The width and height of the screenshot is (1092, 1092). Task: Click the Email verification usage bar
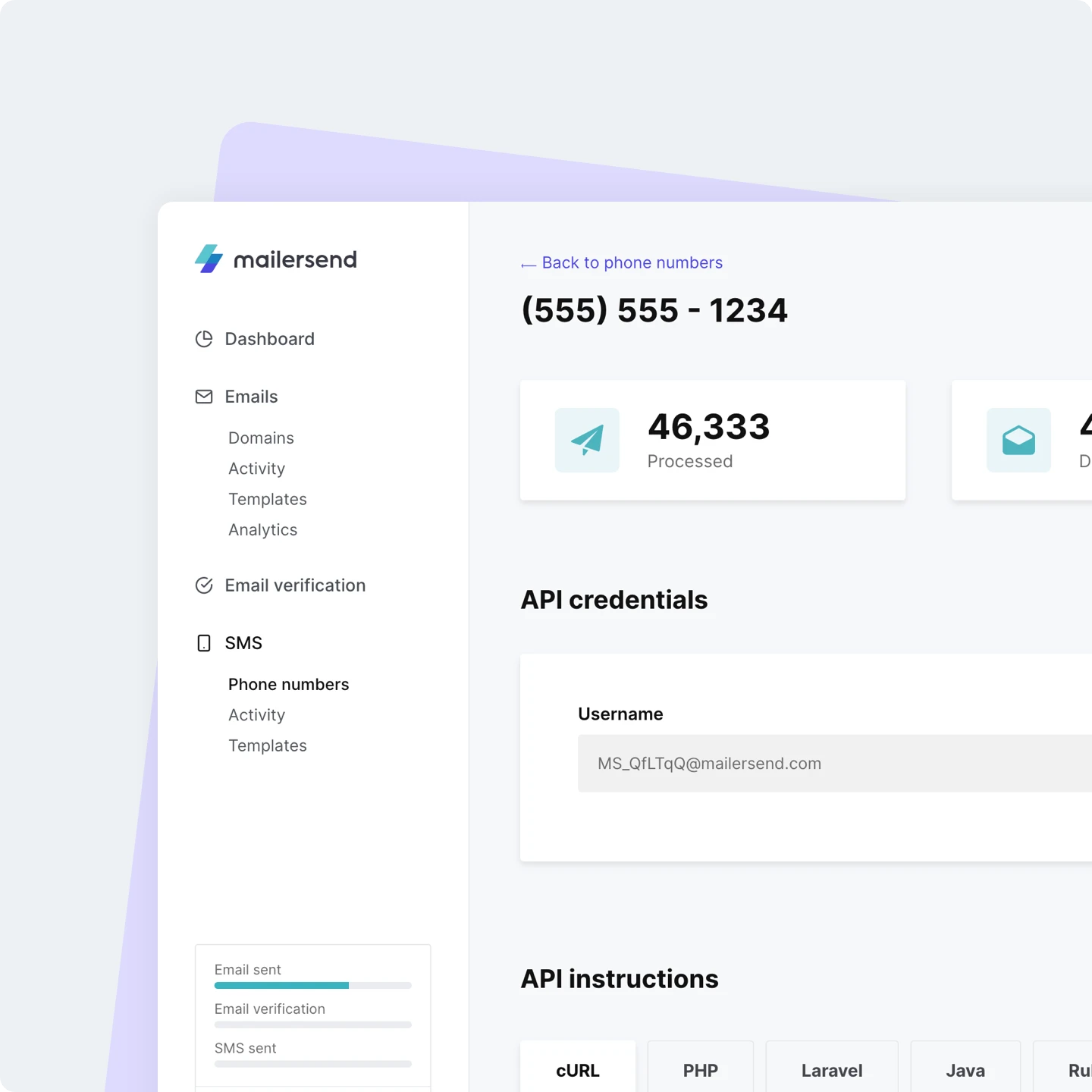point(313,1025)
